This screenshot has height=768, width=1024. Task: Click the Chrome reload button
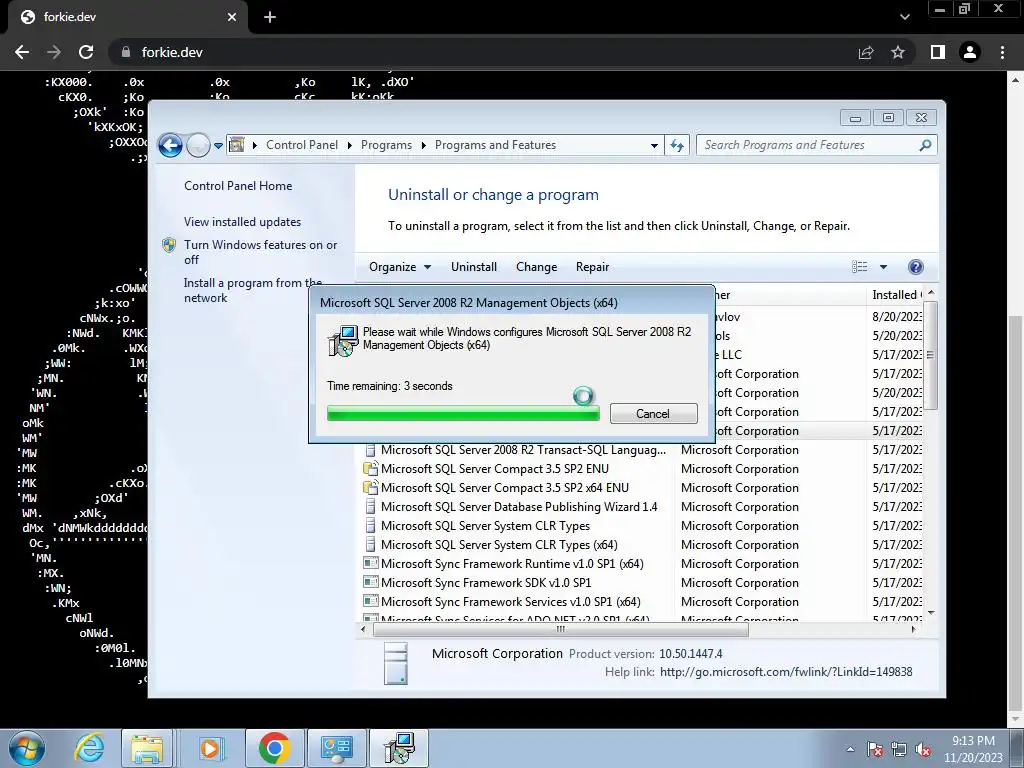[86, 52]
